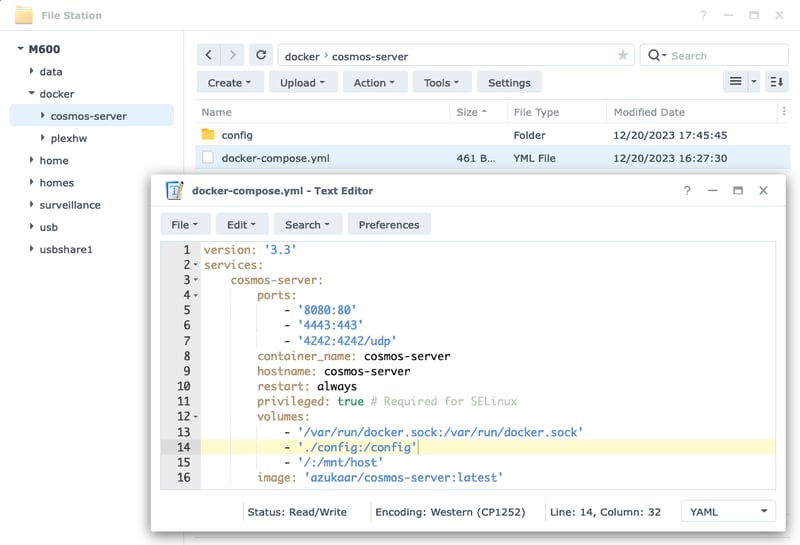Open the Search menu in Text Editor

coord(307,225)
